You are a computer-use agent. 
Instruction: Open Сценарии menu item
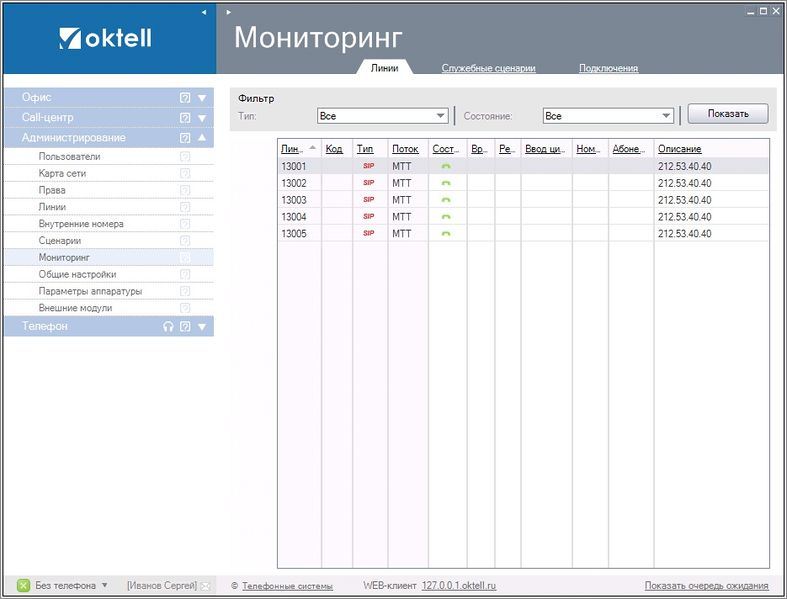pyautogui.click(x=60, y=241)
